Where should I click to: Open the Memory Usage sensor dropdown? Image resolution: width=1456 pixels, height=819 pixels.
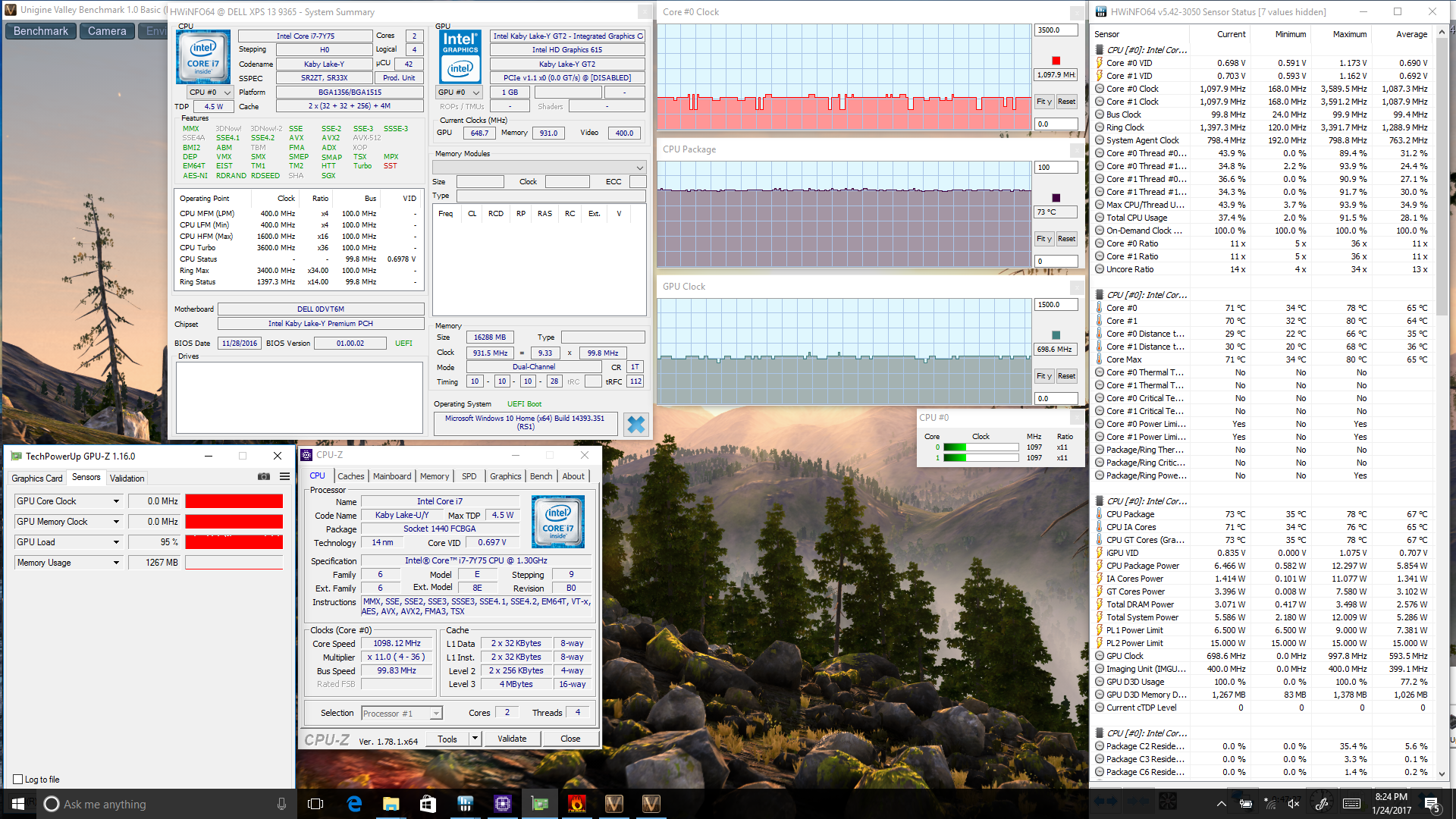[116, 563]
